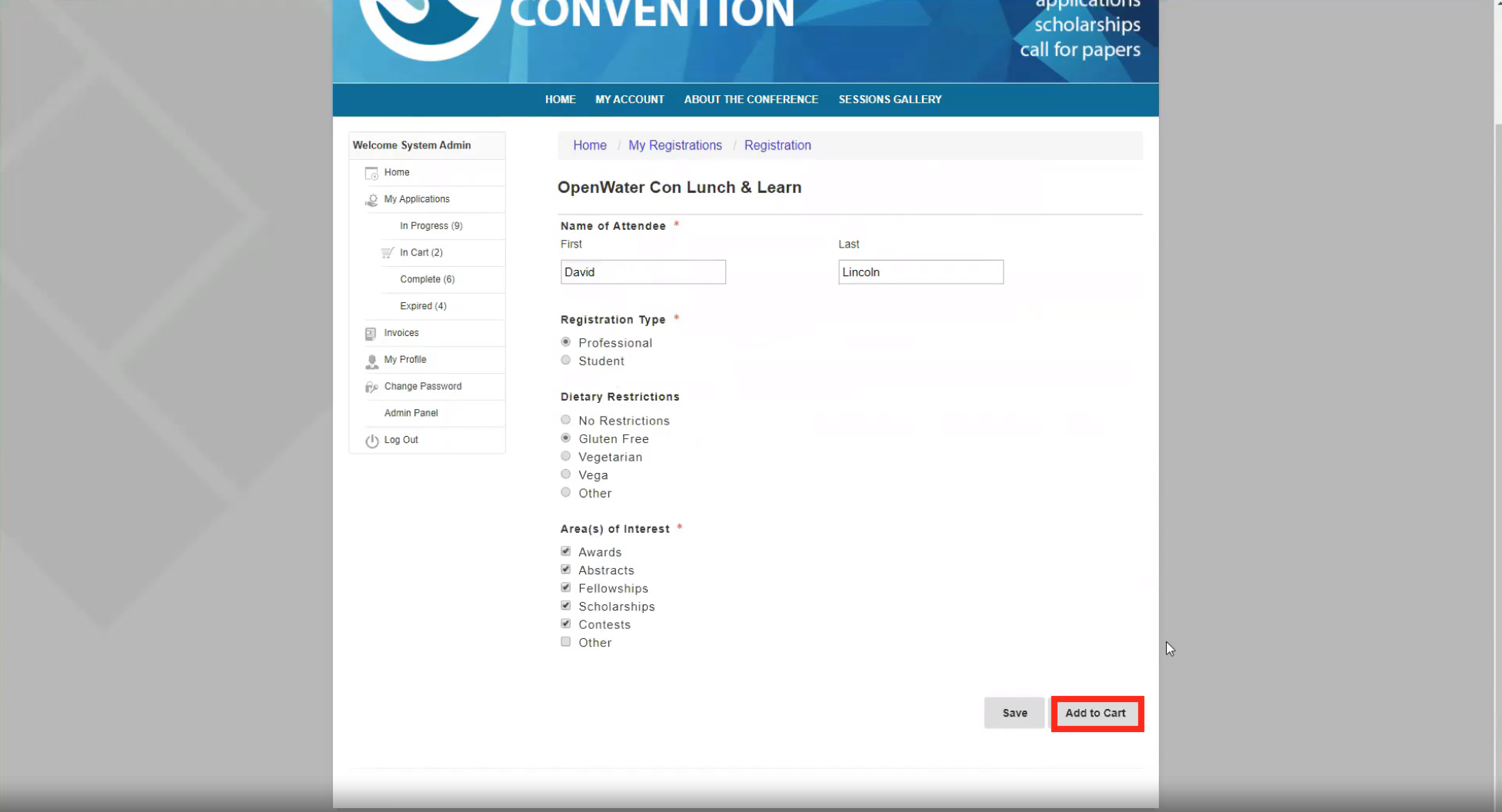Click the shopping cart icon beside In Cart

click(x=388, y=253)
